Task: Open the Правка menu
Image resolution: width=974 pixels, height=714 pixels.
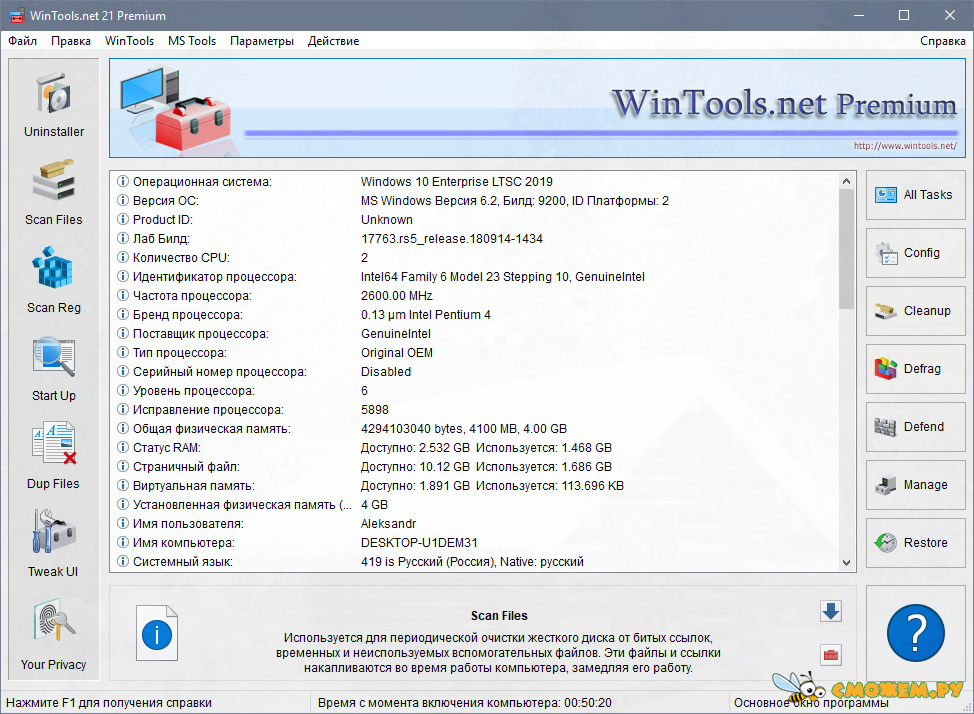Action: (x=71, y=41)
